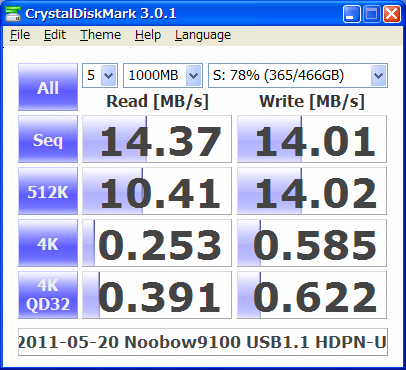Image resolution: width=406 pixels, height=370 pixels.
Task: Open the Language menu
Action: tap(203, 35)
